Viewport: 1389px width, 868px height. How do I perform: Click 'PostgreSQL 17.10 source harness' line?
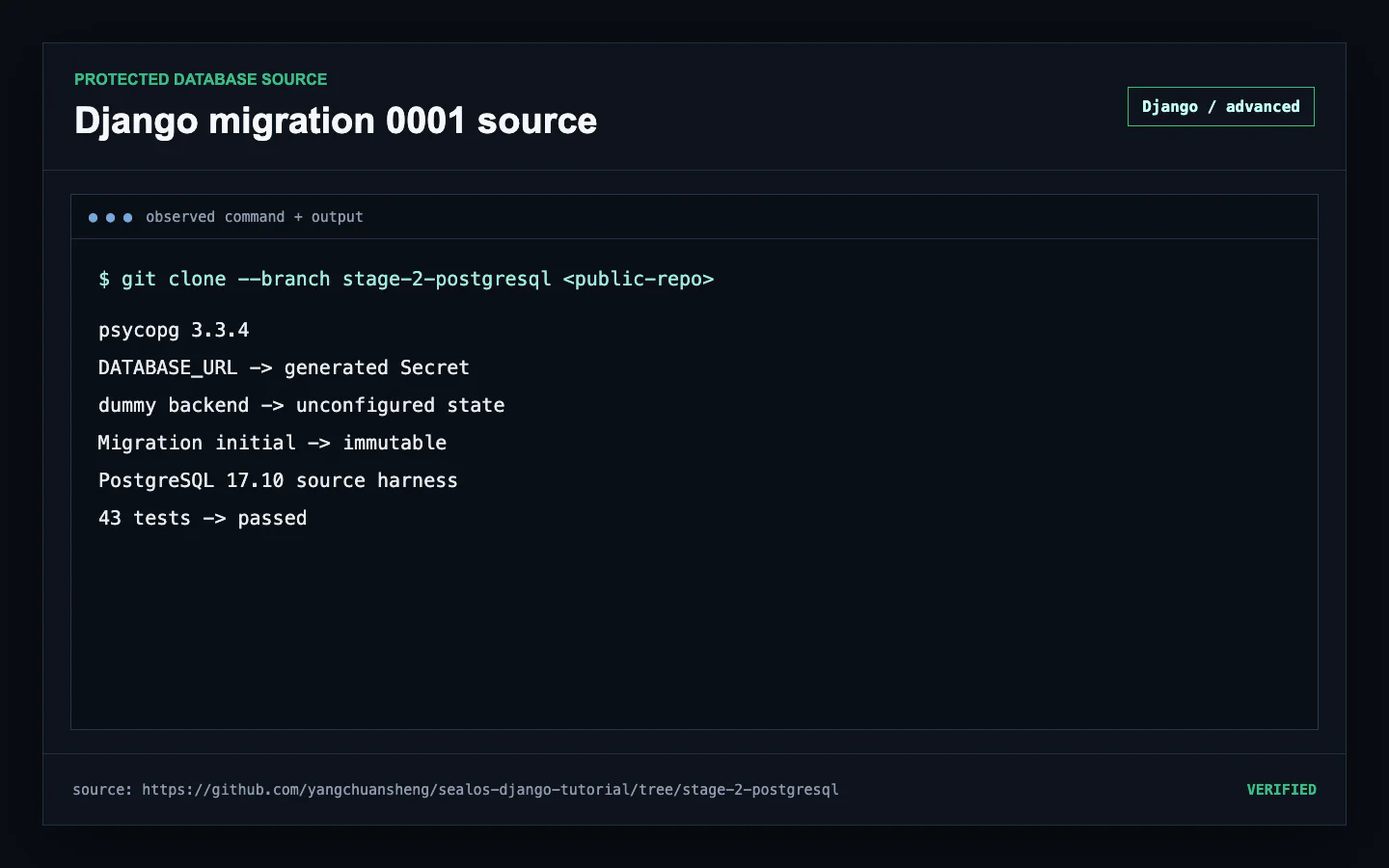[278, 480]
